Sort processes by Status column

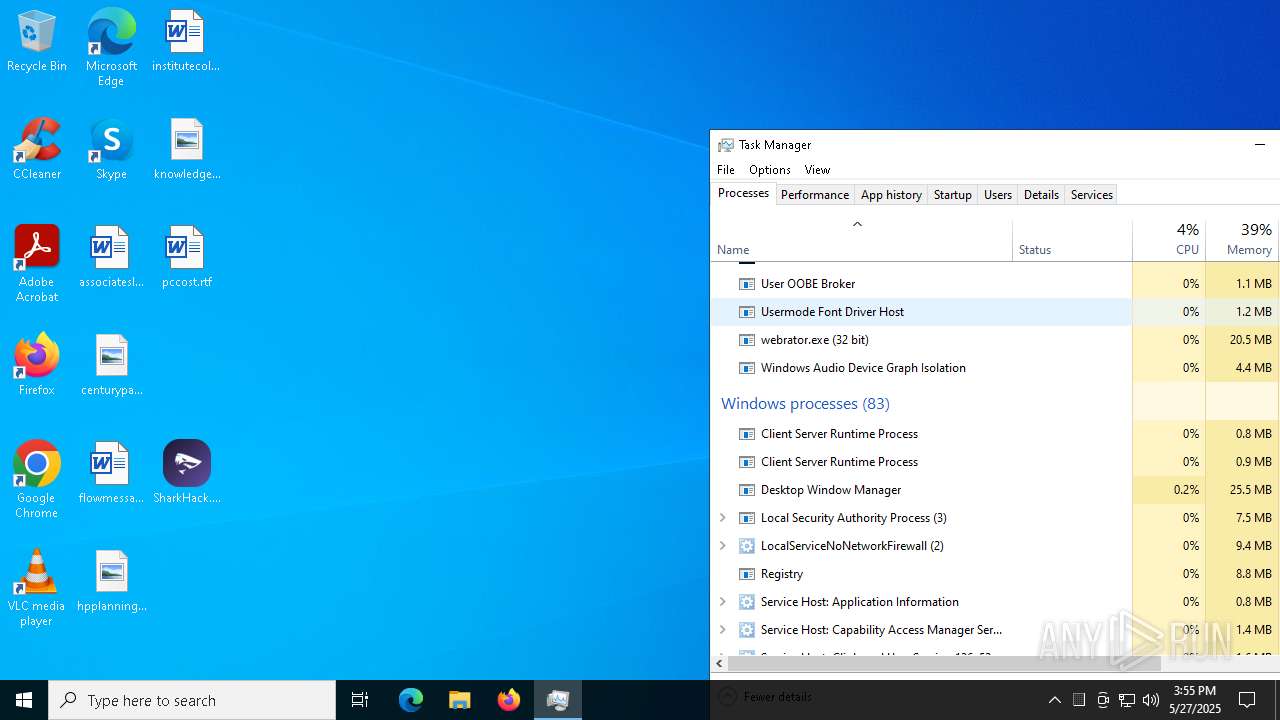click(x=1072, y=240)
